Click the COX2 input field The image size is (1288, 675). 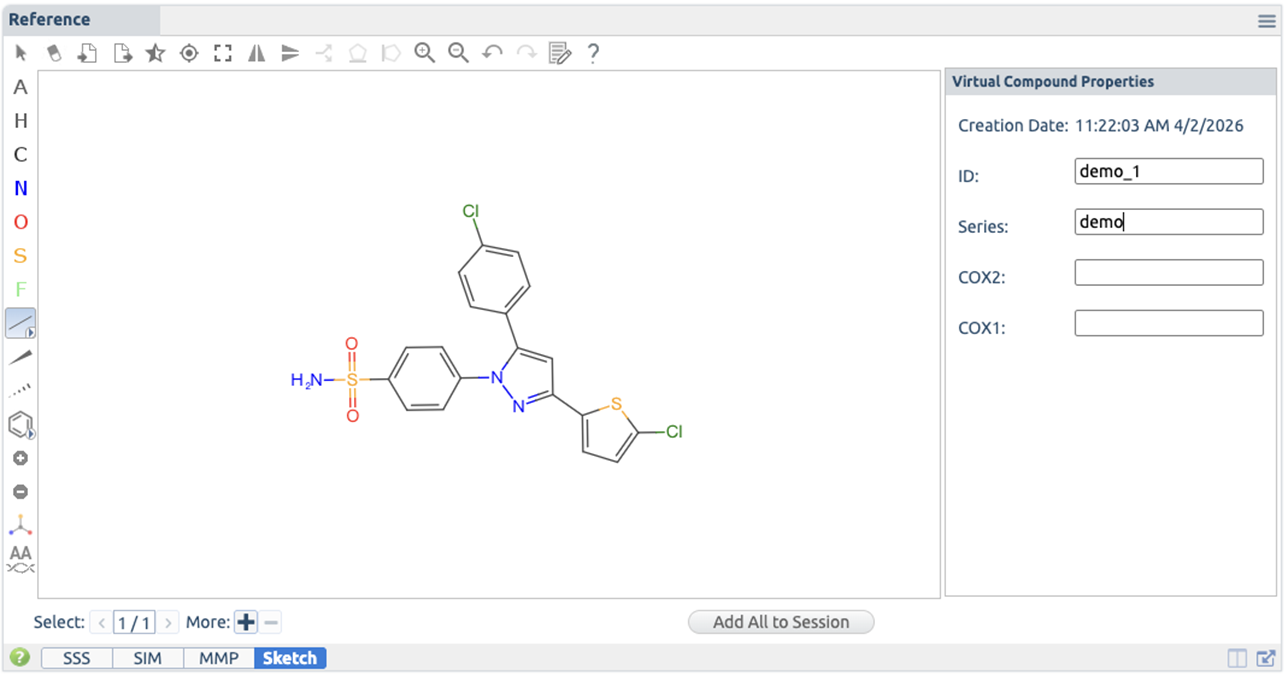tap(1168, 272)
